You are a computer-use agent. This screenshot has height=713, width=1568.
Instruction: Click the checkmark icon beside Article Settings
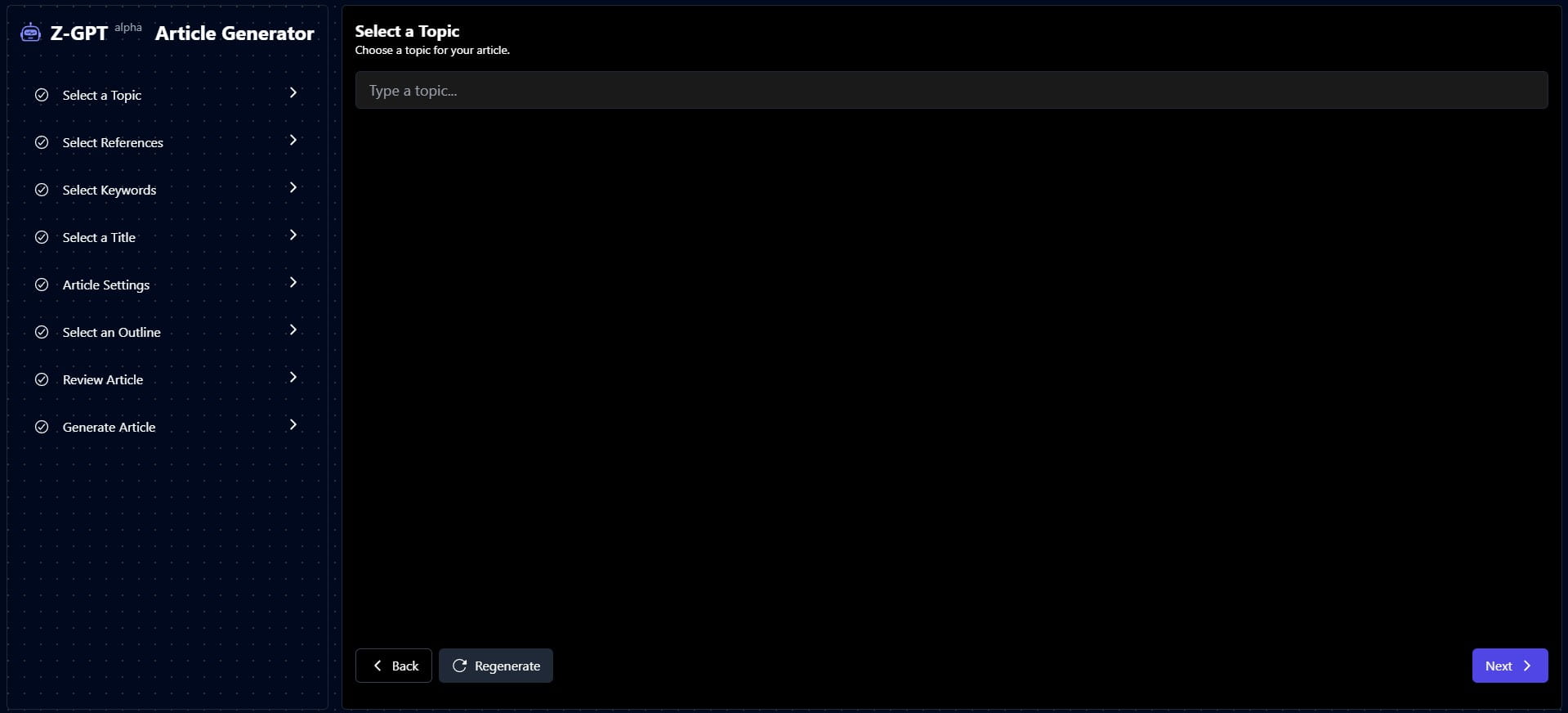click(42, 285)
